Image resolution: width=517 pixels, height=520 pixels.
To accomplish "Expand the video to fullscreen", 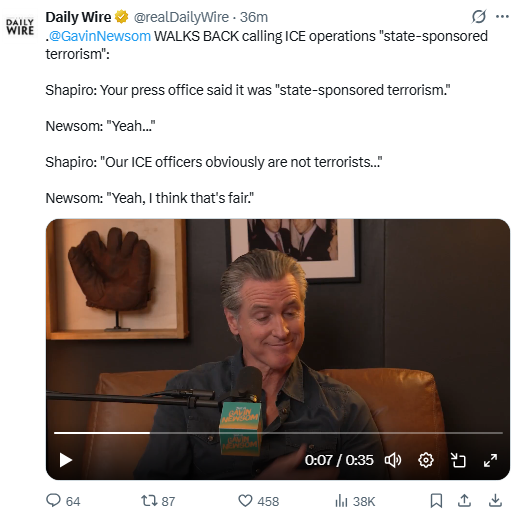I will coord(490,460).
